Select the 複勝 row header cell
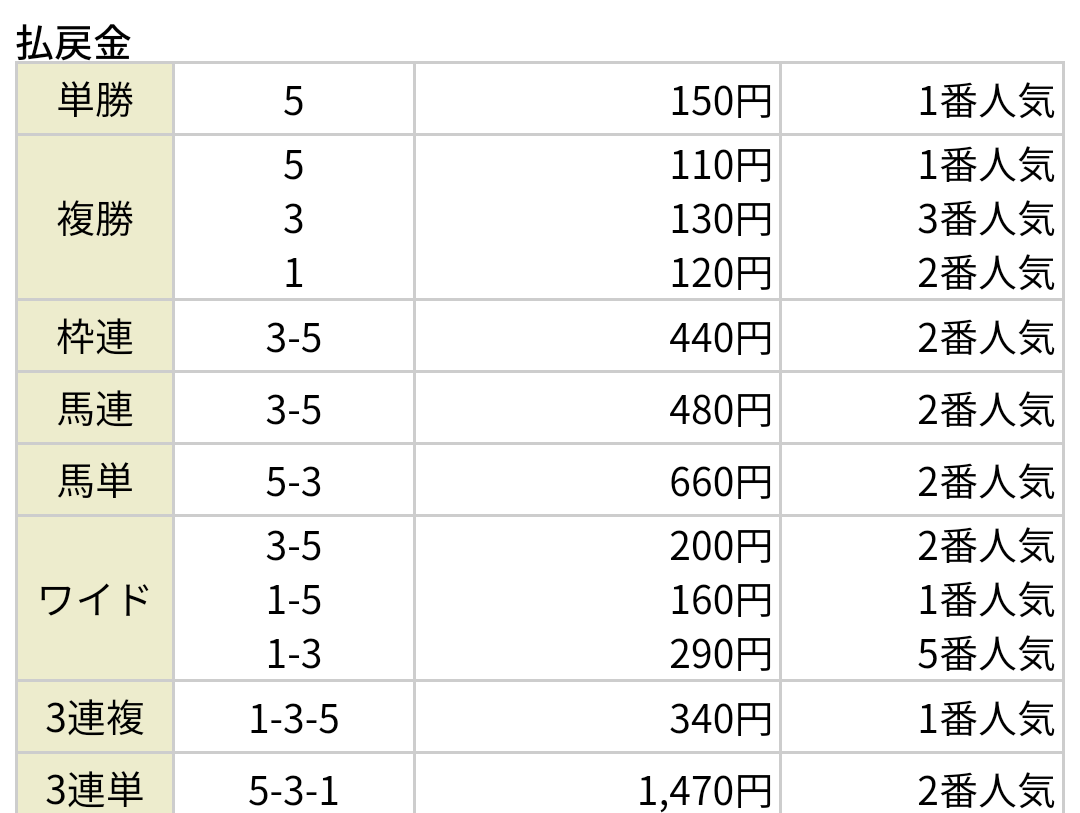 [95, 218]
